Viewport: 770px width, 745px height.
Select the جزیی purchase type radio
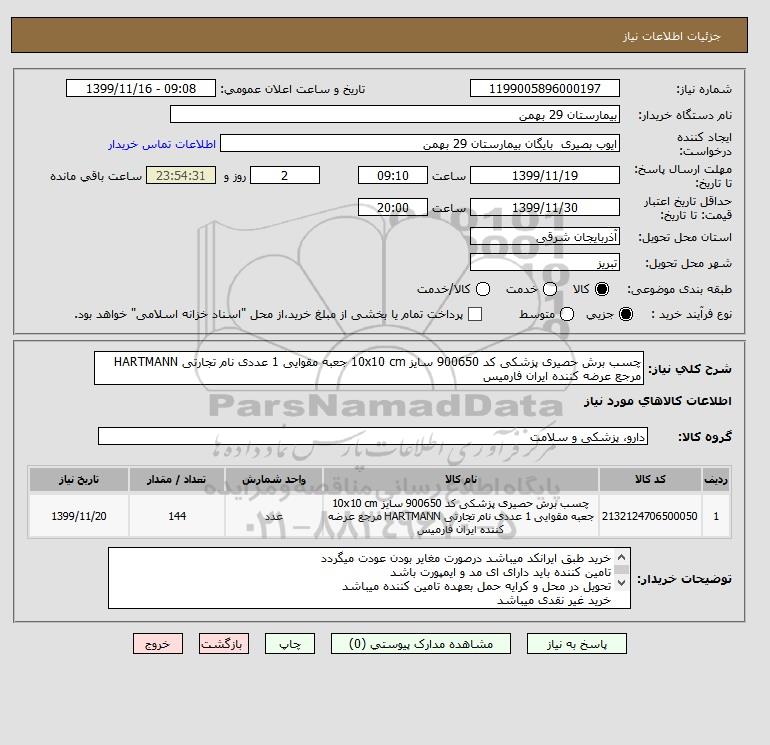point(626,314)
